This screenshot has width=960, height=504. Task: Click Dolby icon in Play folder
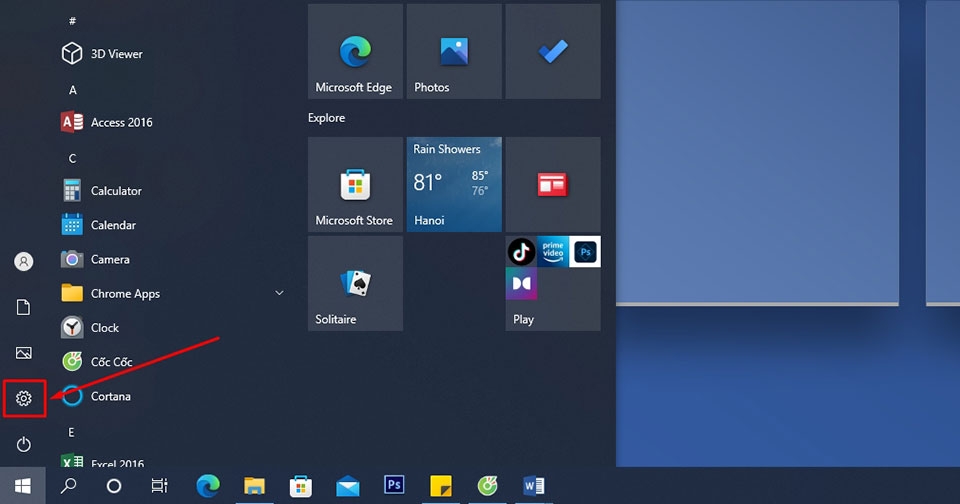coord(522,284)
